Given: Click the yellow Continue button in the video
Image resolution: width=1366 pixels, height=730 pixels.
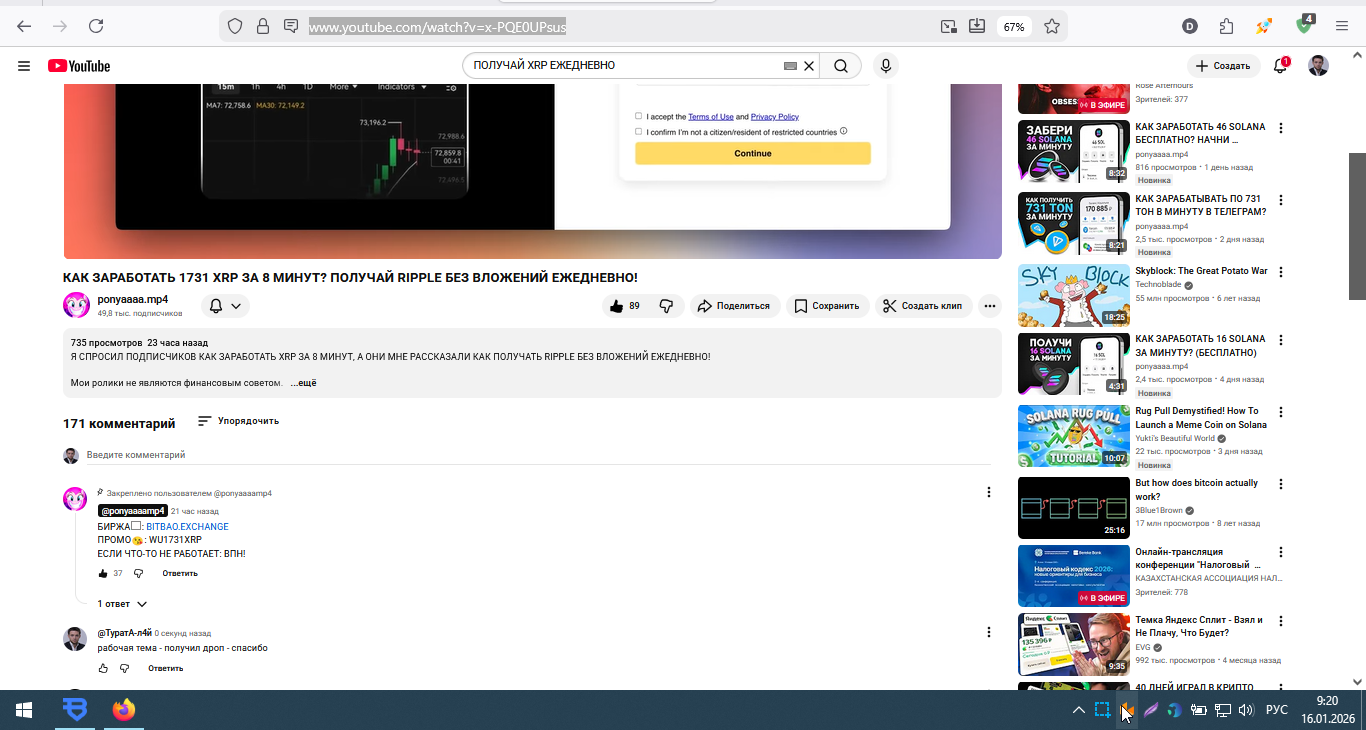Looking at the screenshot, I should 753,153.
